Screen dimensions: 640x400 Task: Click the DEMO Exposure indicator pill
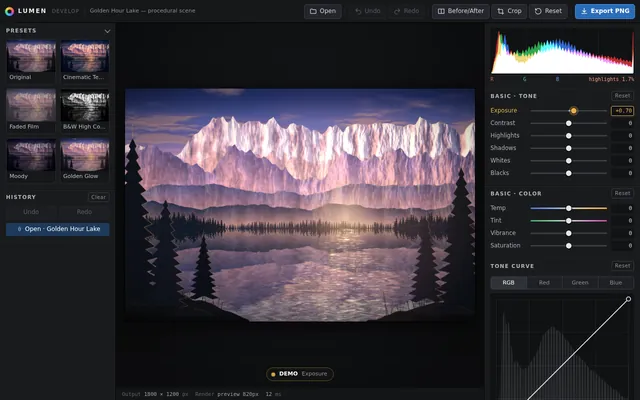[300, 374]
